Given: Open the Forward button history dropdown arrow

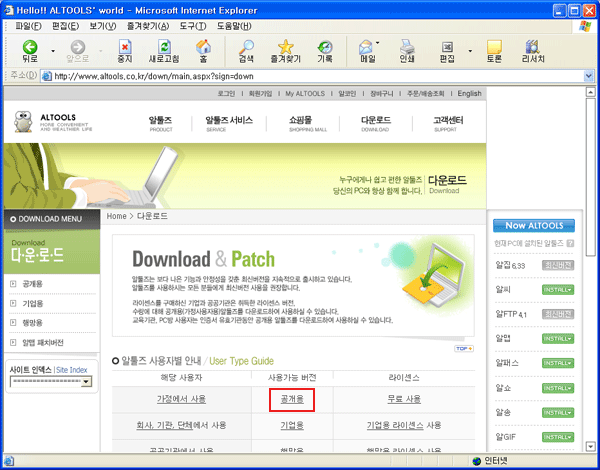Looking at the screenshot, I should coord(101,51).
